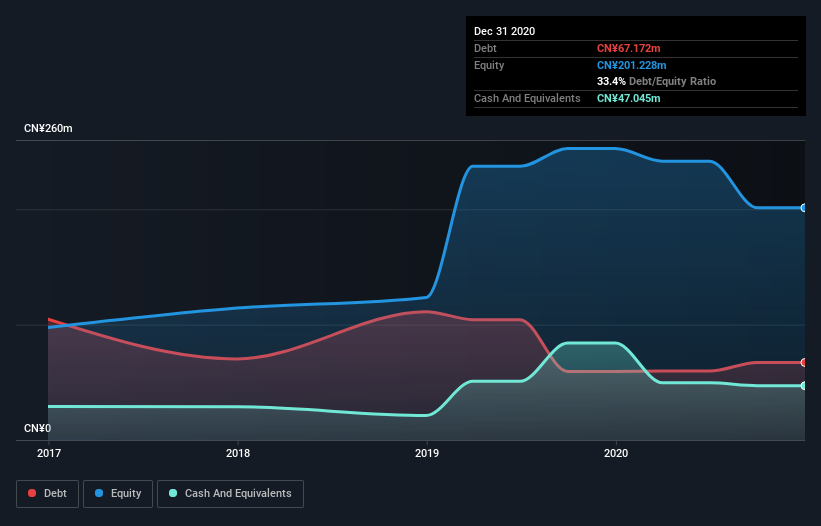
Task: Click the 33.4% Debt/Equity Ratio text
Action: (656, 81)
